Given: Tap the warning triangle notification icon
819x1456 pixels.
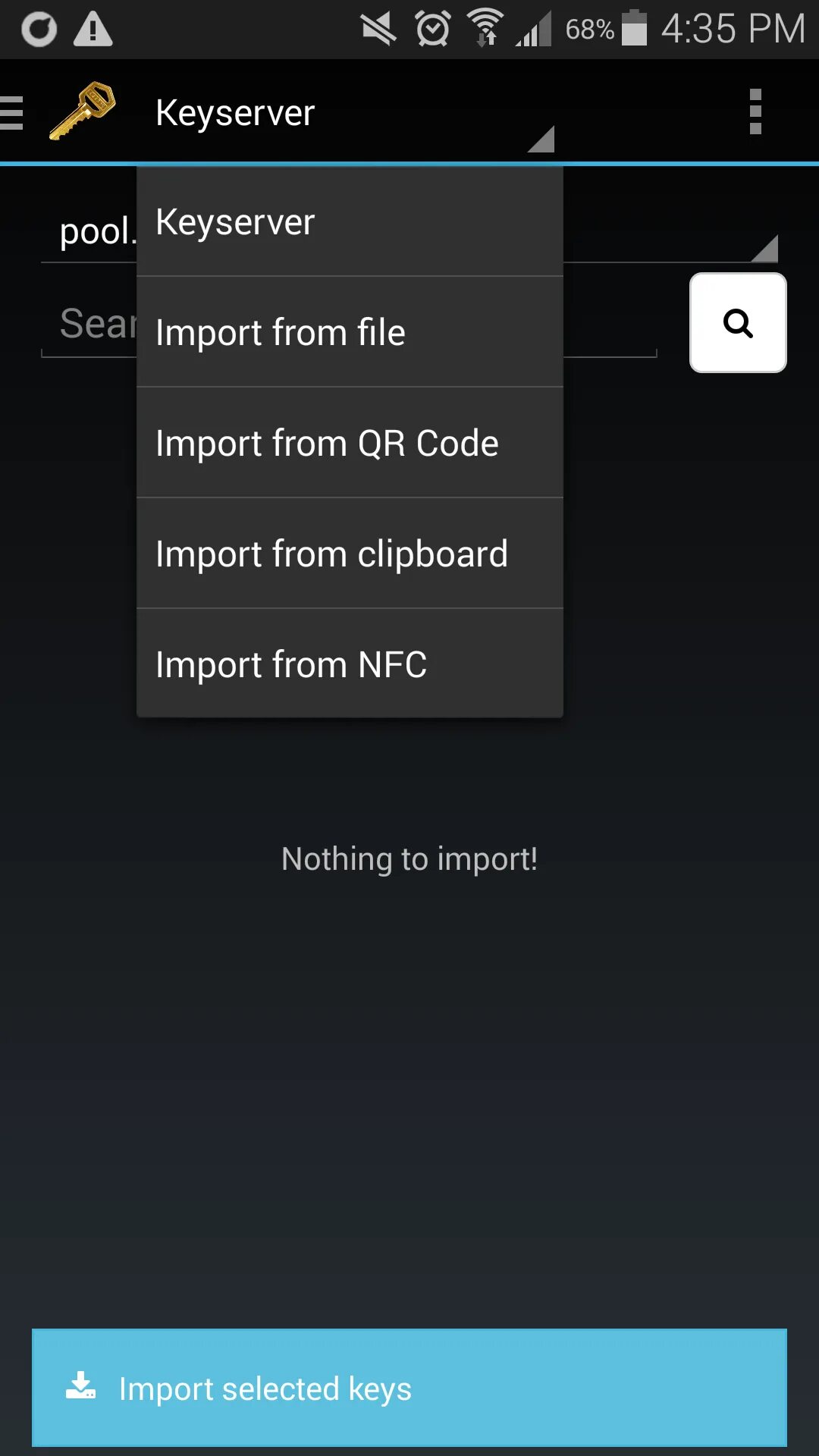Looking at the screenshot, I should coord(93,30).
